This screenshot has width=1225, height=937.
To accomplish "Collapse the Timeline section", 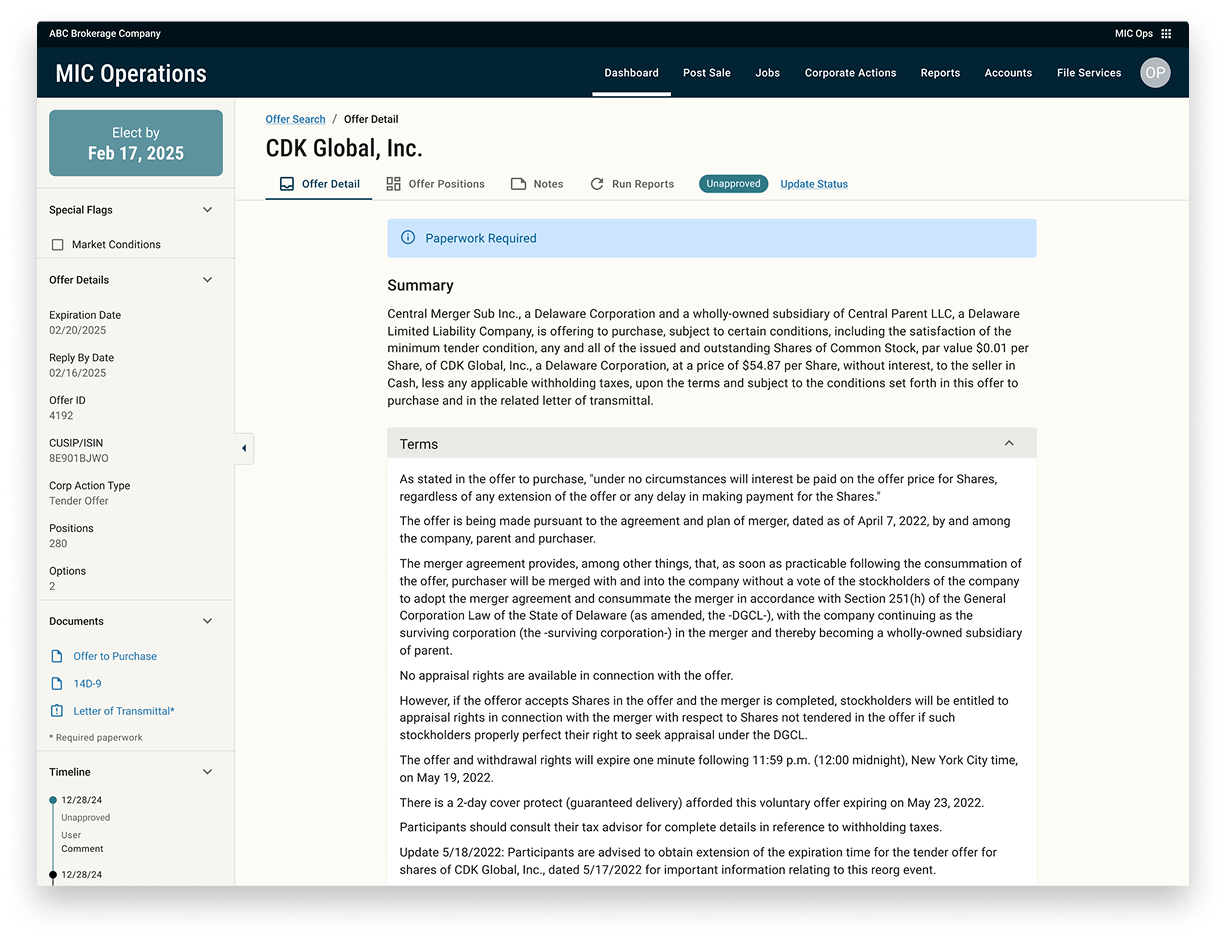I will coord(208,772).
